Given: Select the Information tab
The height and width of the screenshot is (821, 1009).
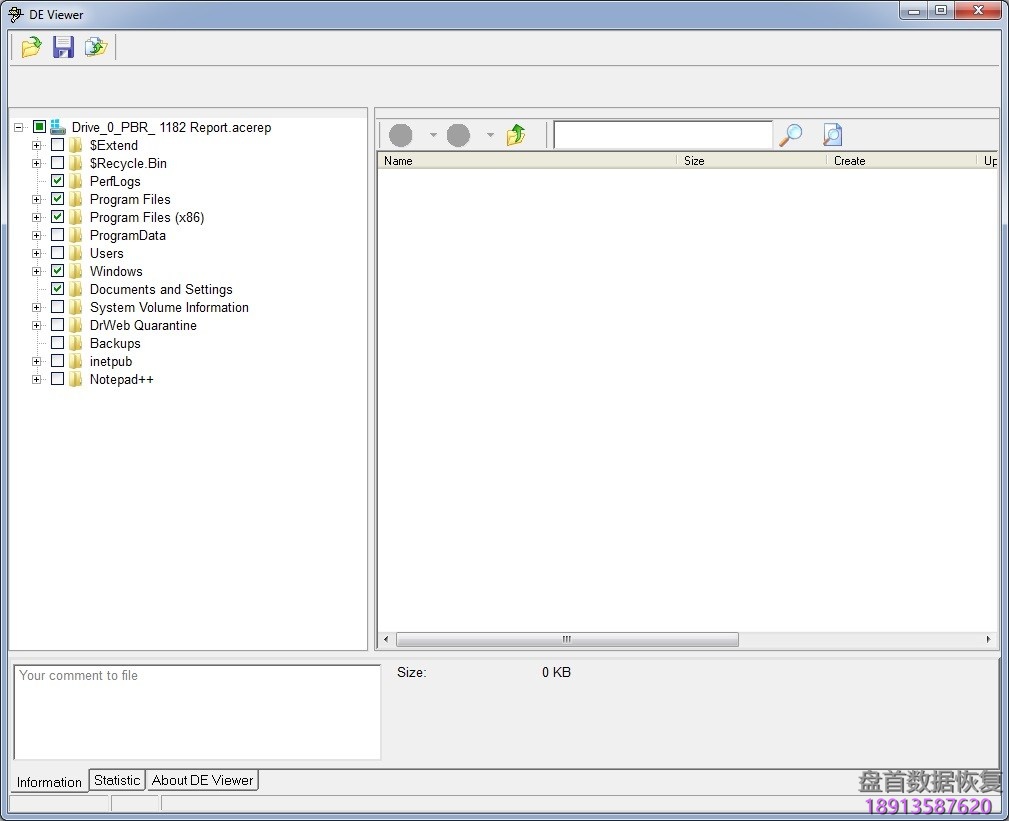Looking at the screenshot, I should (x=48, y=782).
